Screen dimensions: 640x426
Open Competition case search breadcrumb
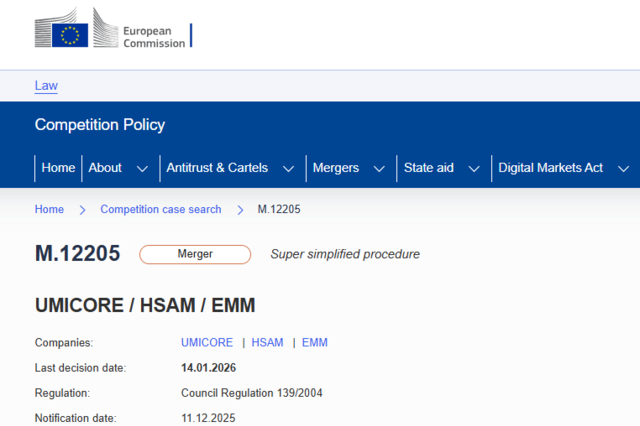[161, 209]
